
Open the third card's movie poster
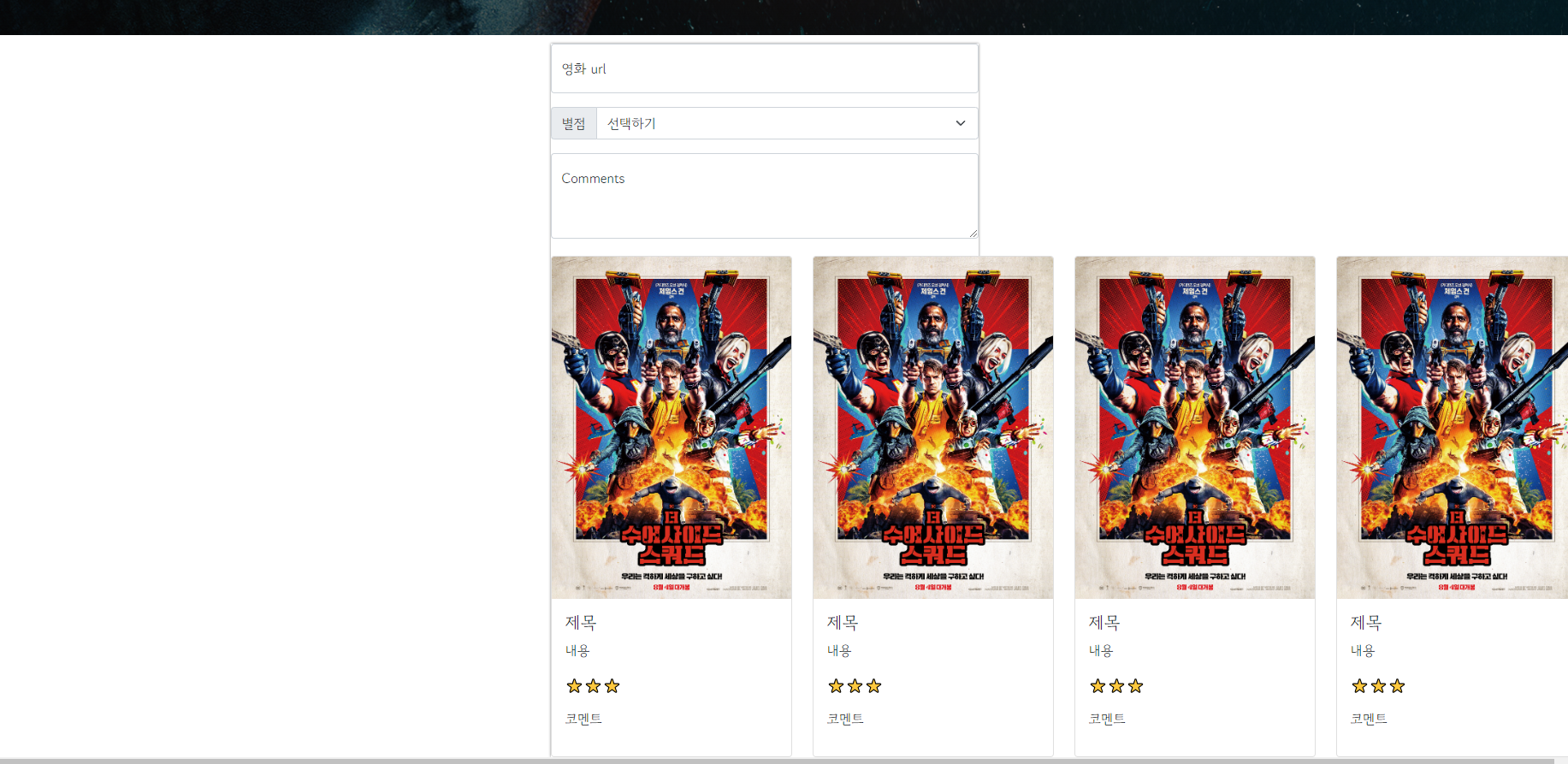[1195, 427]
